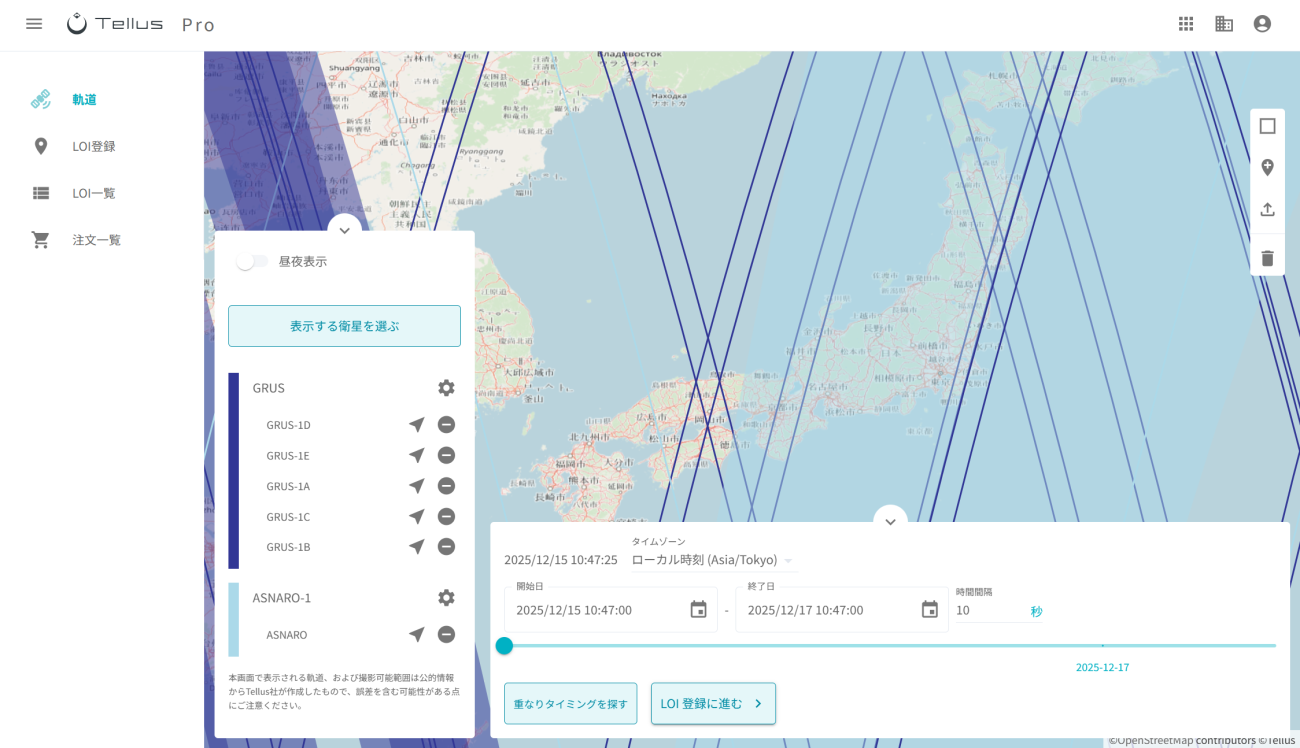Collapse the satellite list panel chevron
The width and height of the screenshot is (1300, 748).
pos(344,230)
